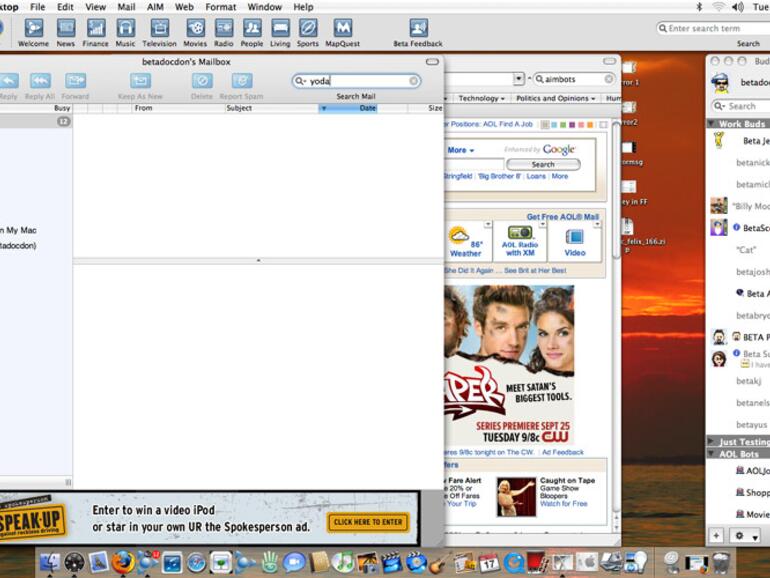The image size is (770, 578).
Task: Collapse the Work Buds buddy group
Action: 711,123
